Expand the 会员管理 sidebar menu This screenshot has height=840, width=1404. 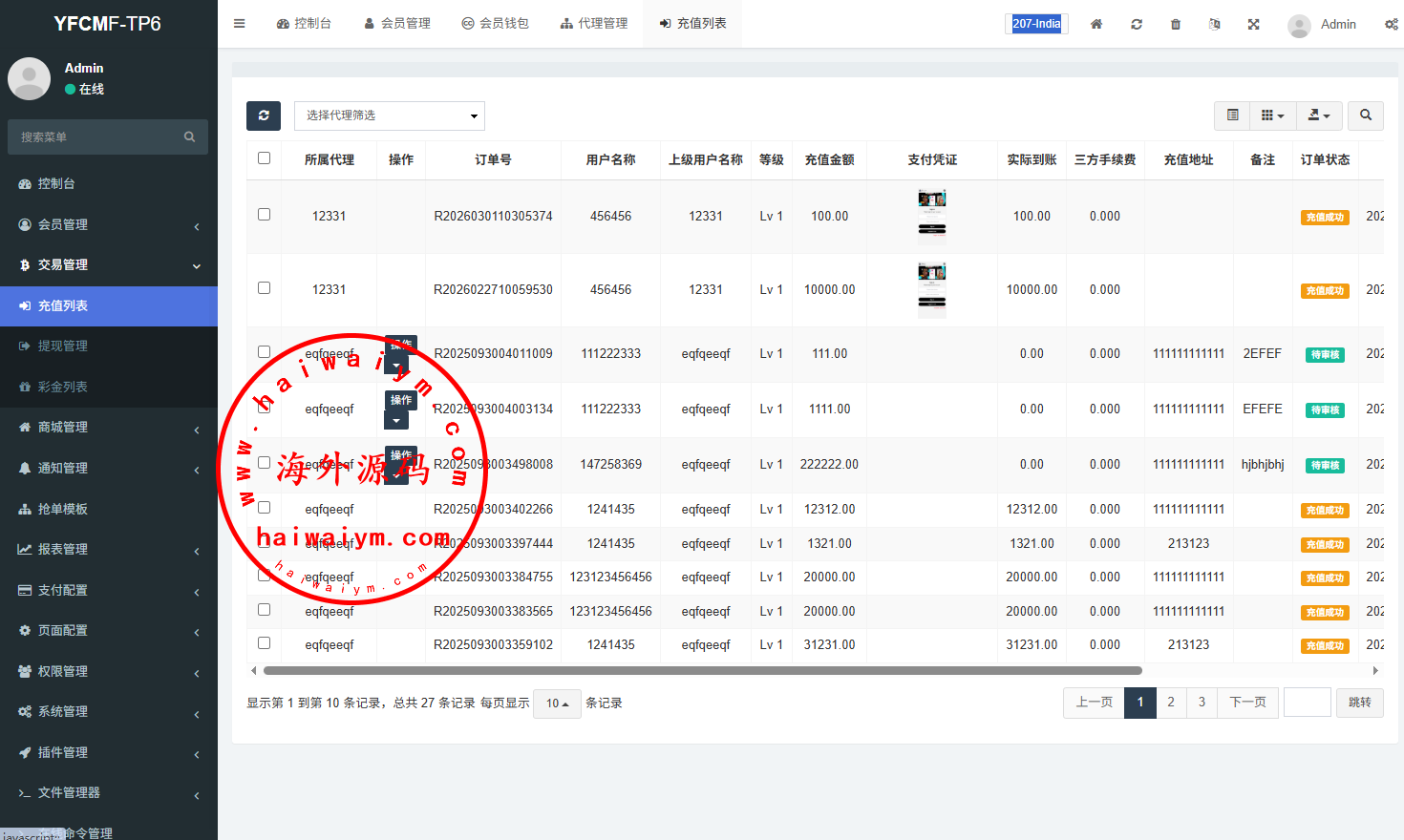109,224
